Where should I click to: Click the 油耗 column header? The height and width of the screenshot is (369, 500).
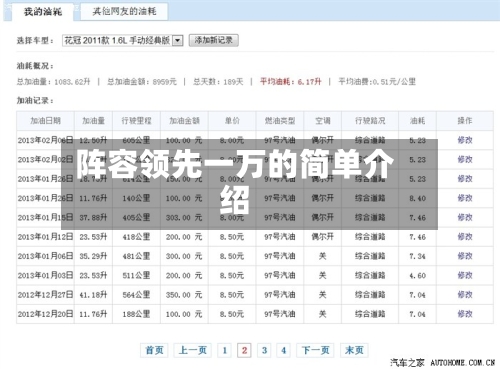pos(417,121)
